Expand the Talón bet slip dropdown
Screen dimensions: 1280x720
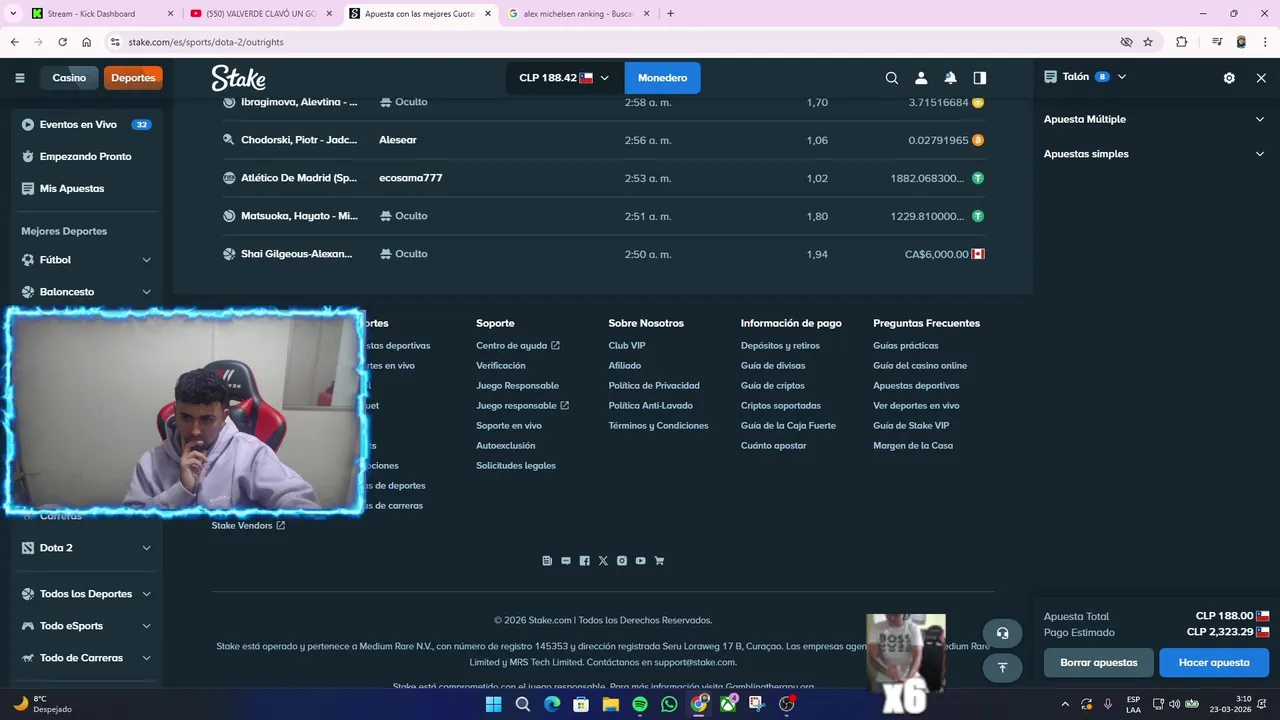pyautogui.click(x=1085, y=77)
